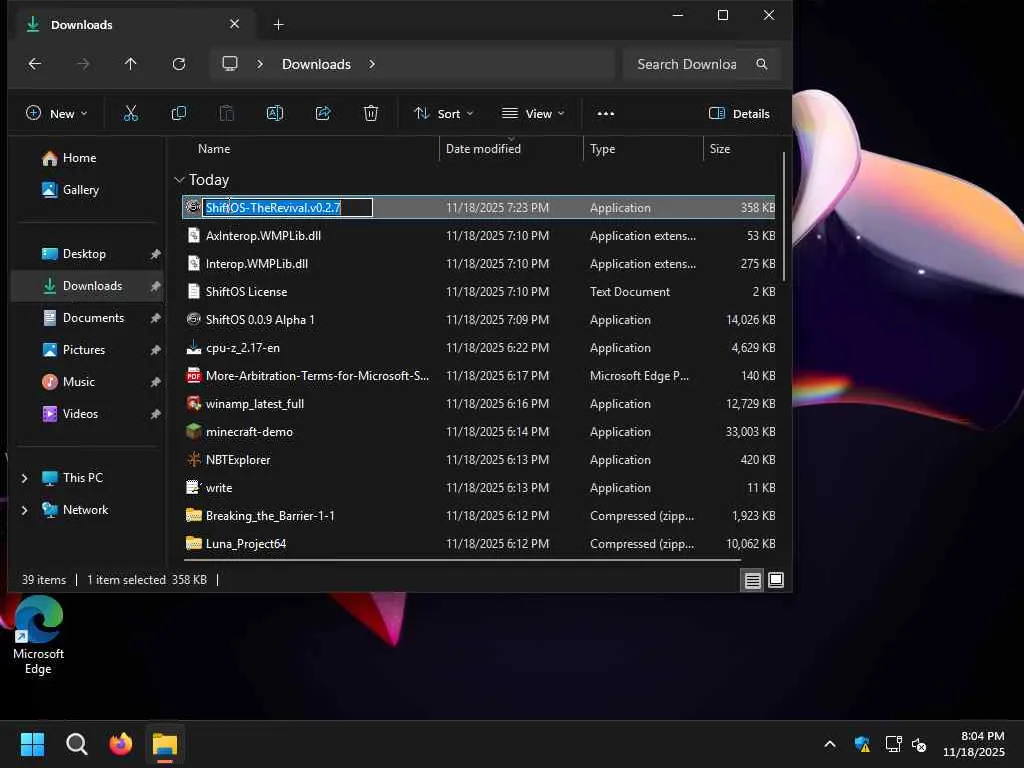Toggle the Details pane button
Screen dimensions: 1024x768
point(739,114)
